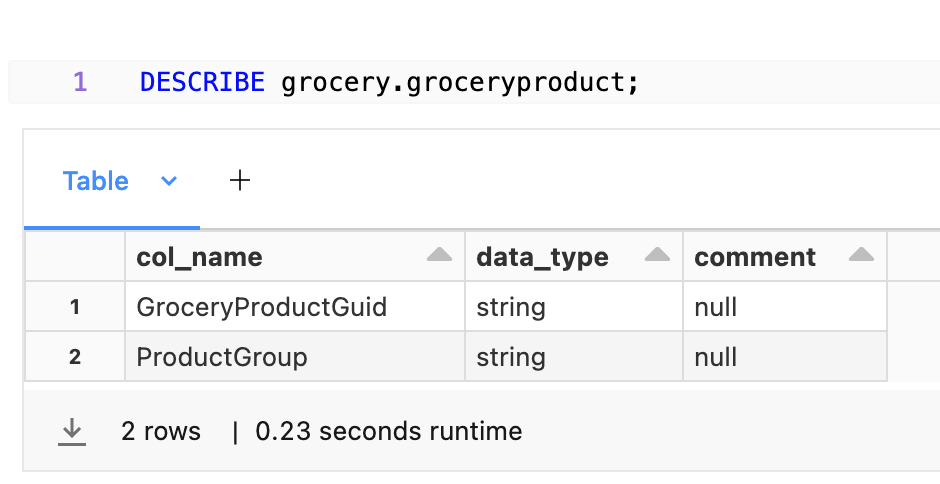Image resolution: width=940 pixels, height=484 pixels.
Task: Select row number 2 in results table
Action: coord(75,356)
